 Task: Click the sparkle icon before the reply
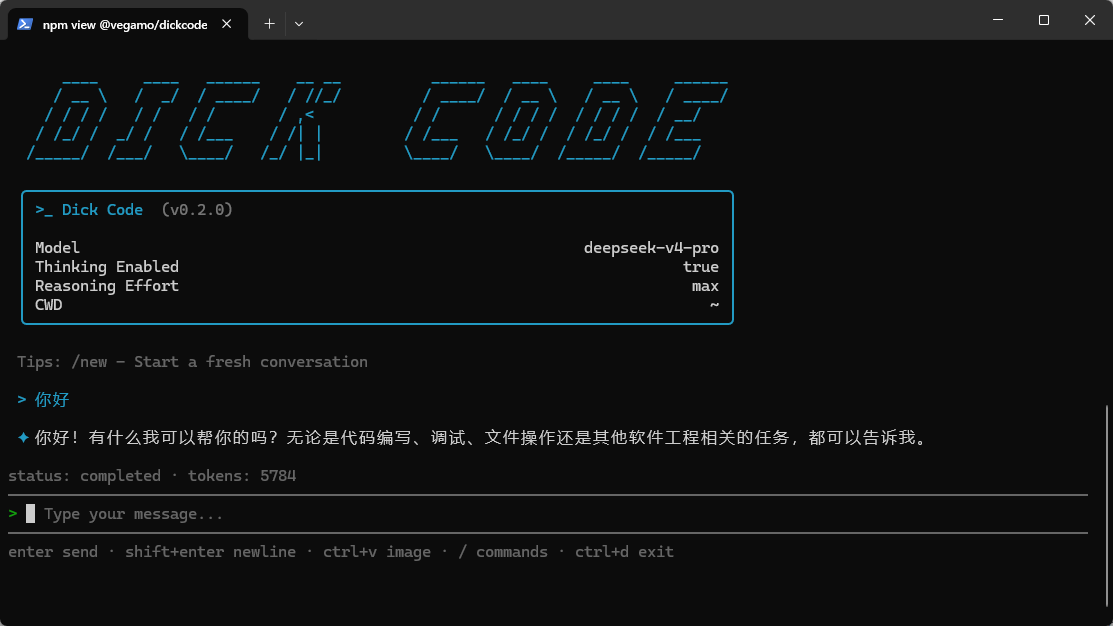coord(23,437)
